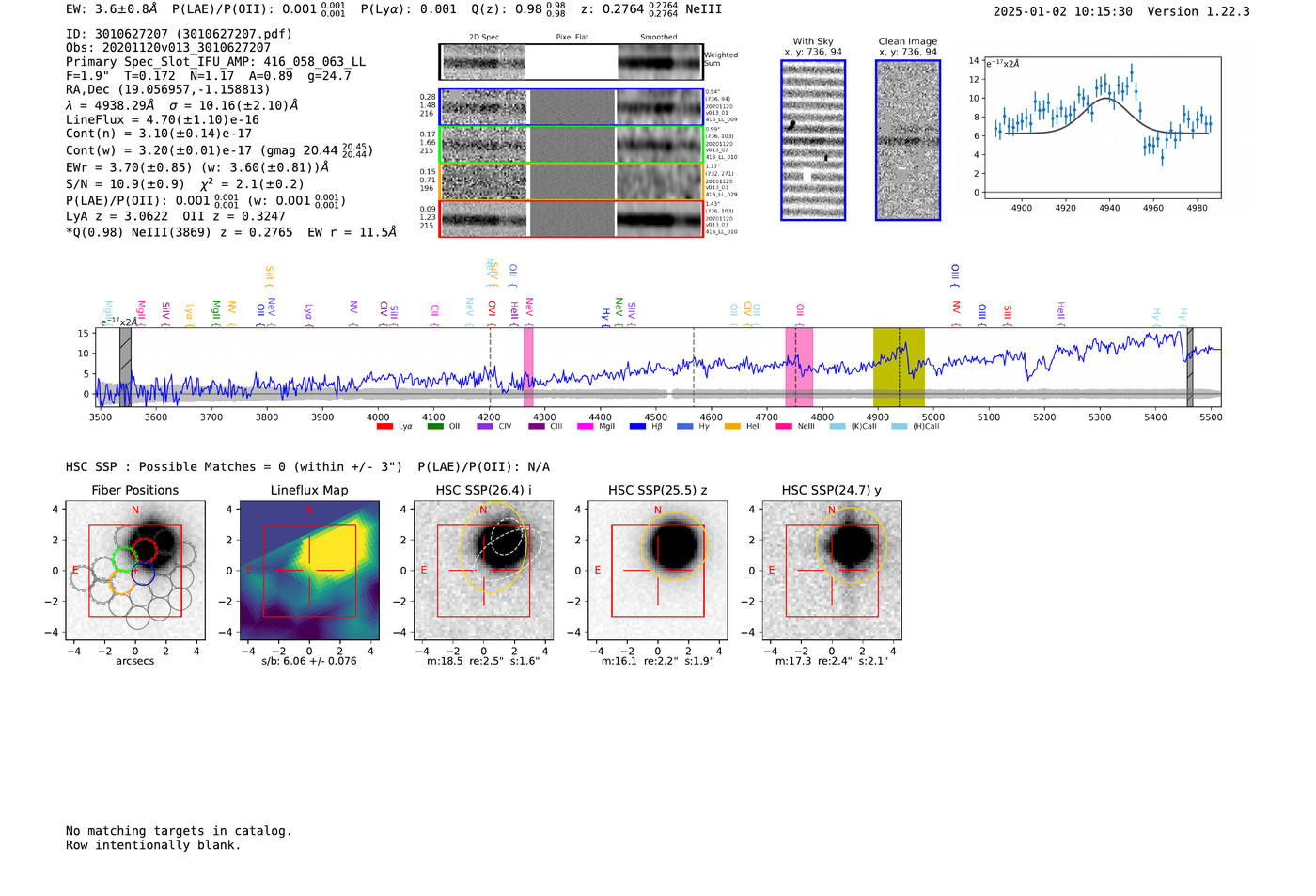Click the green fiber circle in Fiber Positions
Screen dimensions: 1316x896
tap(124, 560)
